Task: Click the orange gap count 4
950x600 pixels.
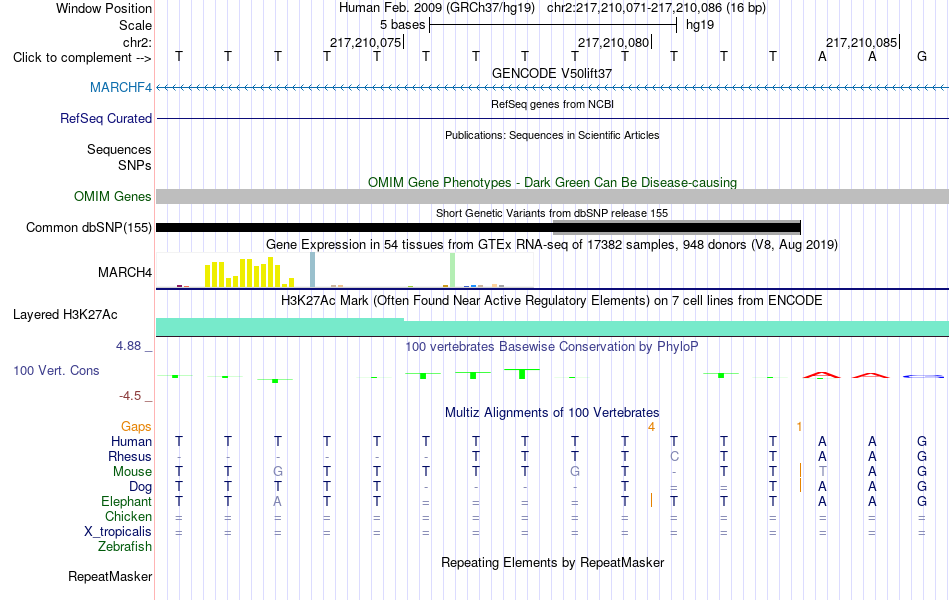Action: click(651, 427)
